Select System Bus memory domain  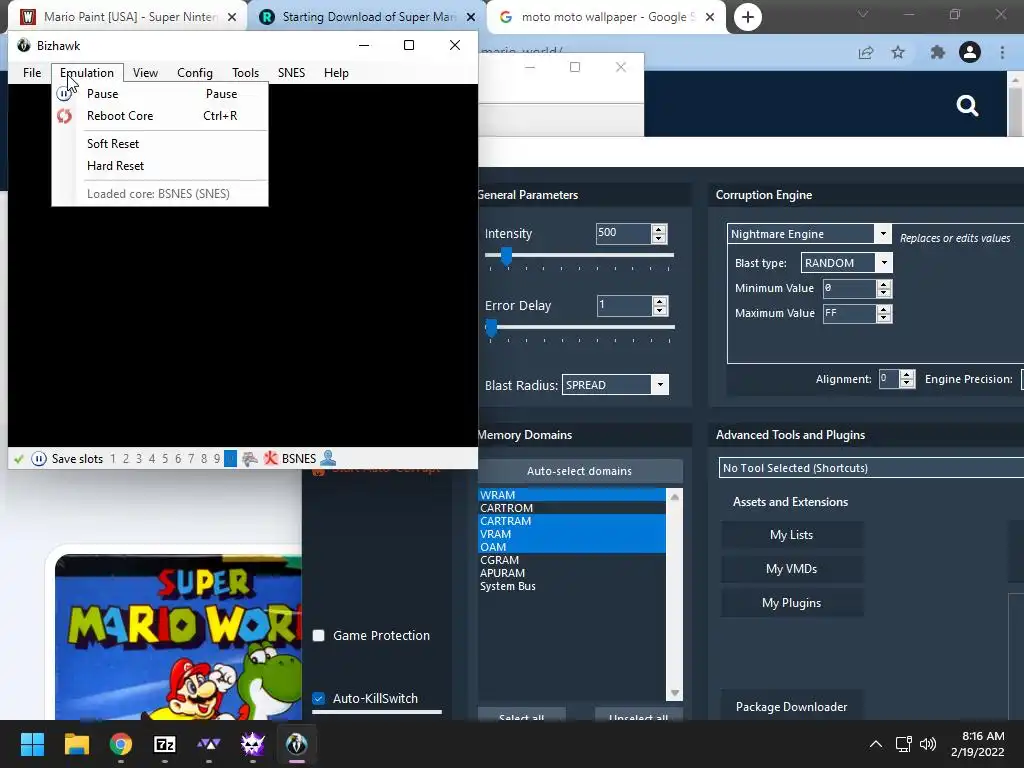571,586
